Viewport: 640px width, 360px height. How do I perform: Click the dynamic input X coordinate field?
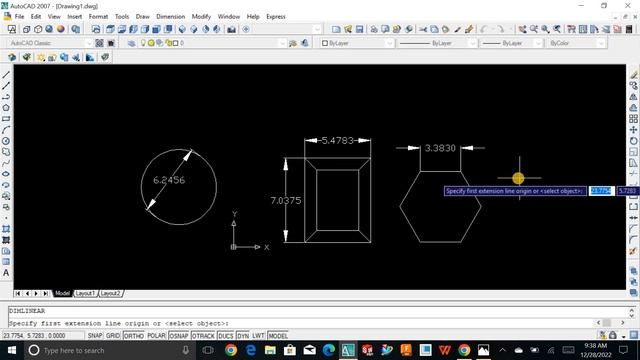tap(602, 191)
